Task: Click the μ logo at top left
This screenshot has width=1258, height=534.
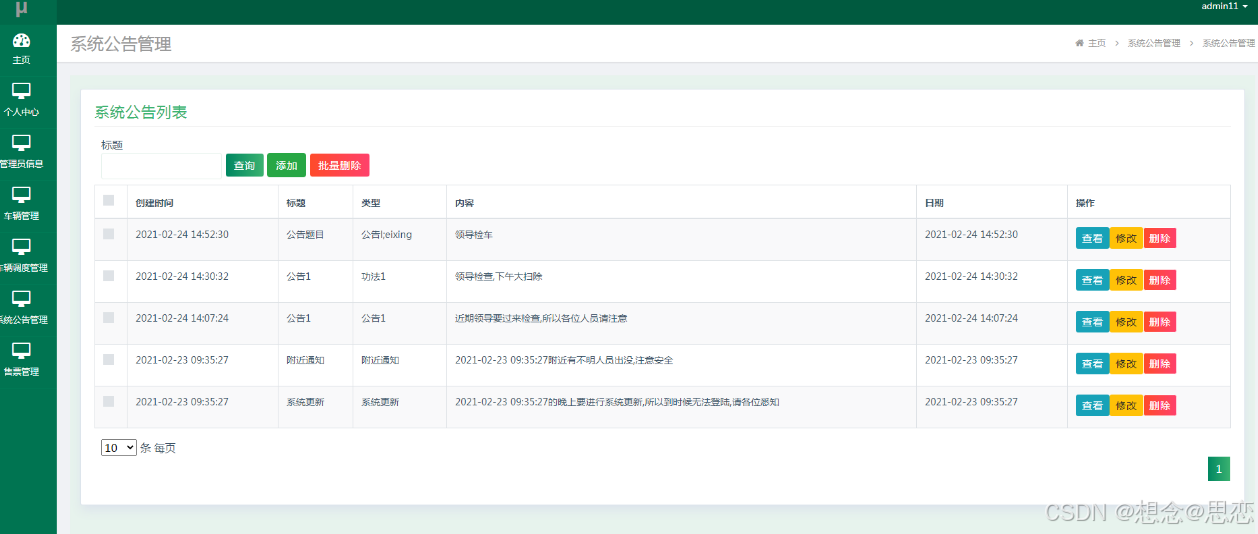Action: pos(21,9)
